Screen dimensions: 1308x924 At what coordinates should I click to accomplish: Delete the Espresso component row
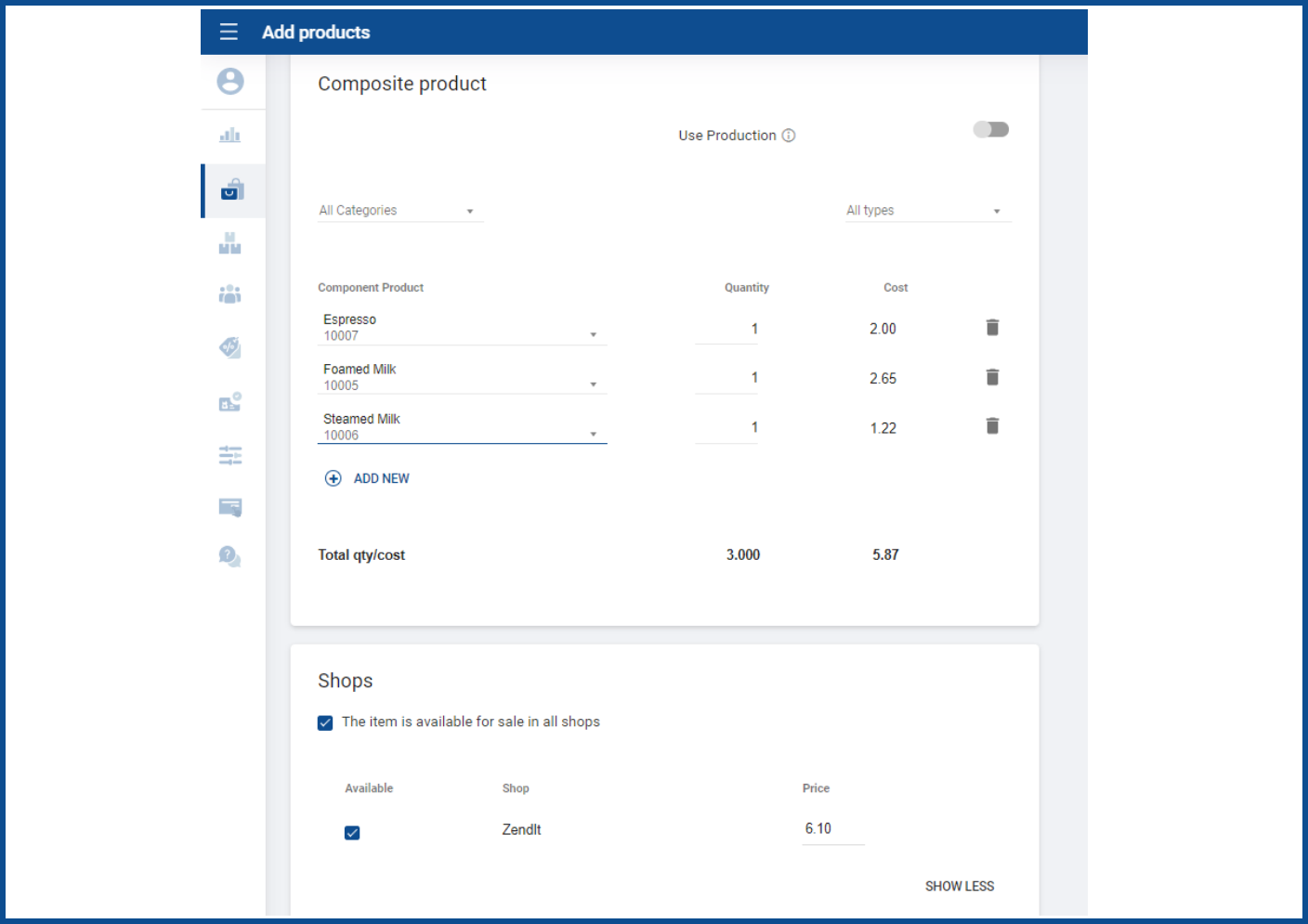click(992, 328)
